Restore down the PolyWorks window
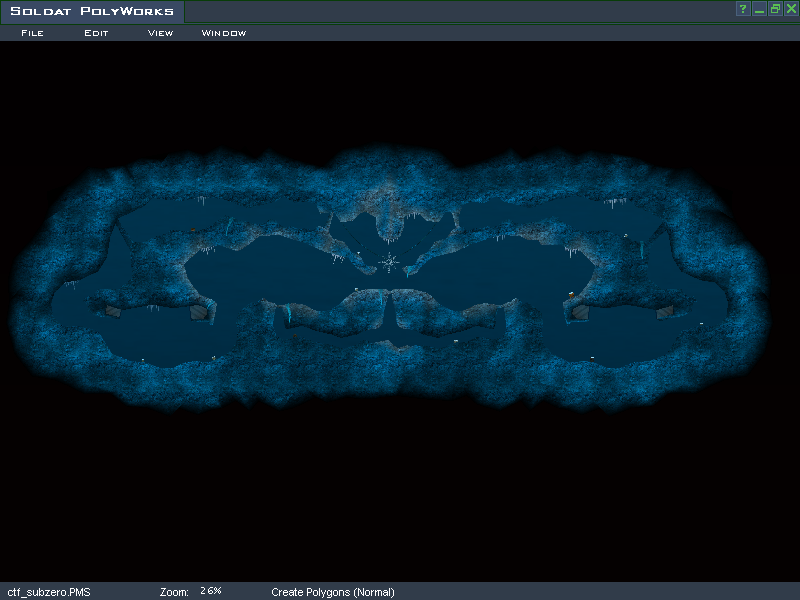 click(775, 9)
